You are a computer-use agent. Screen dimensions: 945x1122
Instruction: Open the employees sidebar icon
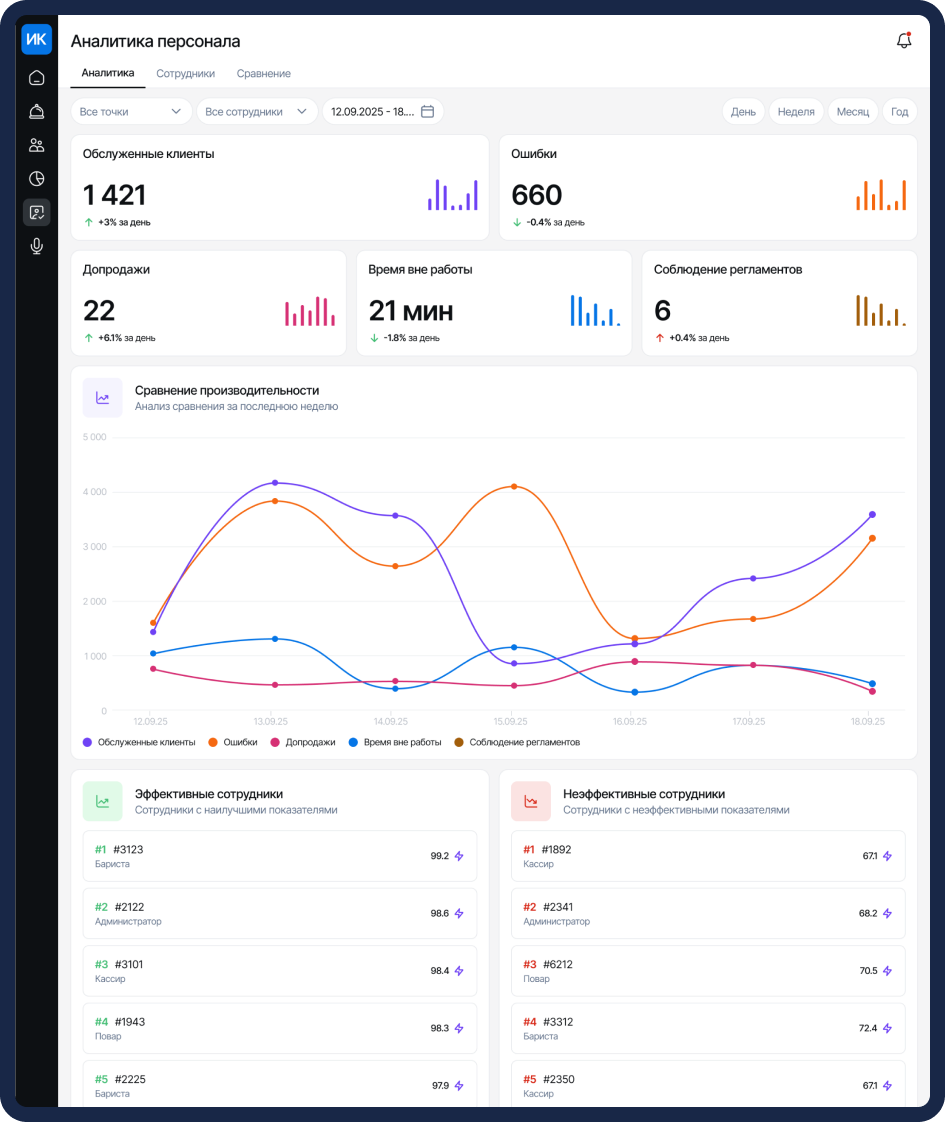[36, 145]
